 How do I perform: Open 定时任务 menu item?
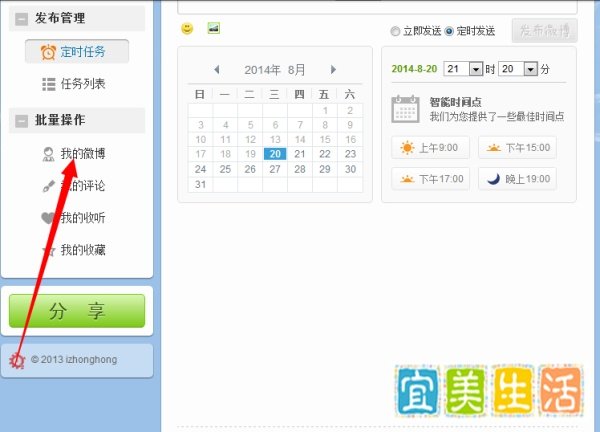pyautogui.click(x=77, y=52)
